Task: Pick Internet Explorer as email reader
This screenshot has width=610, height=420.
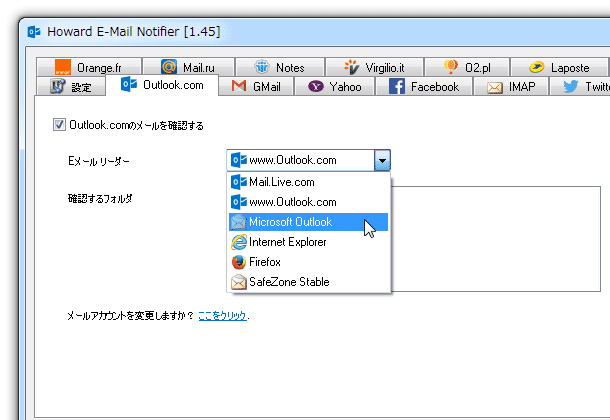Action: click(309, 242)
